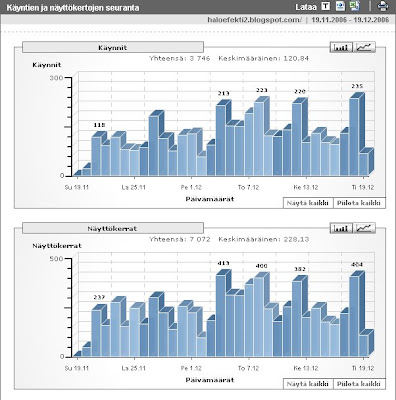The height and width of the screenshot is (400, 396).
Task: Click Piilota kaikki under Käynnit chart
Action: click(x=359, y=203)
